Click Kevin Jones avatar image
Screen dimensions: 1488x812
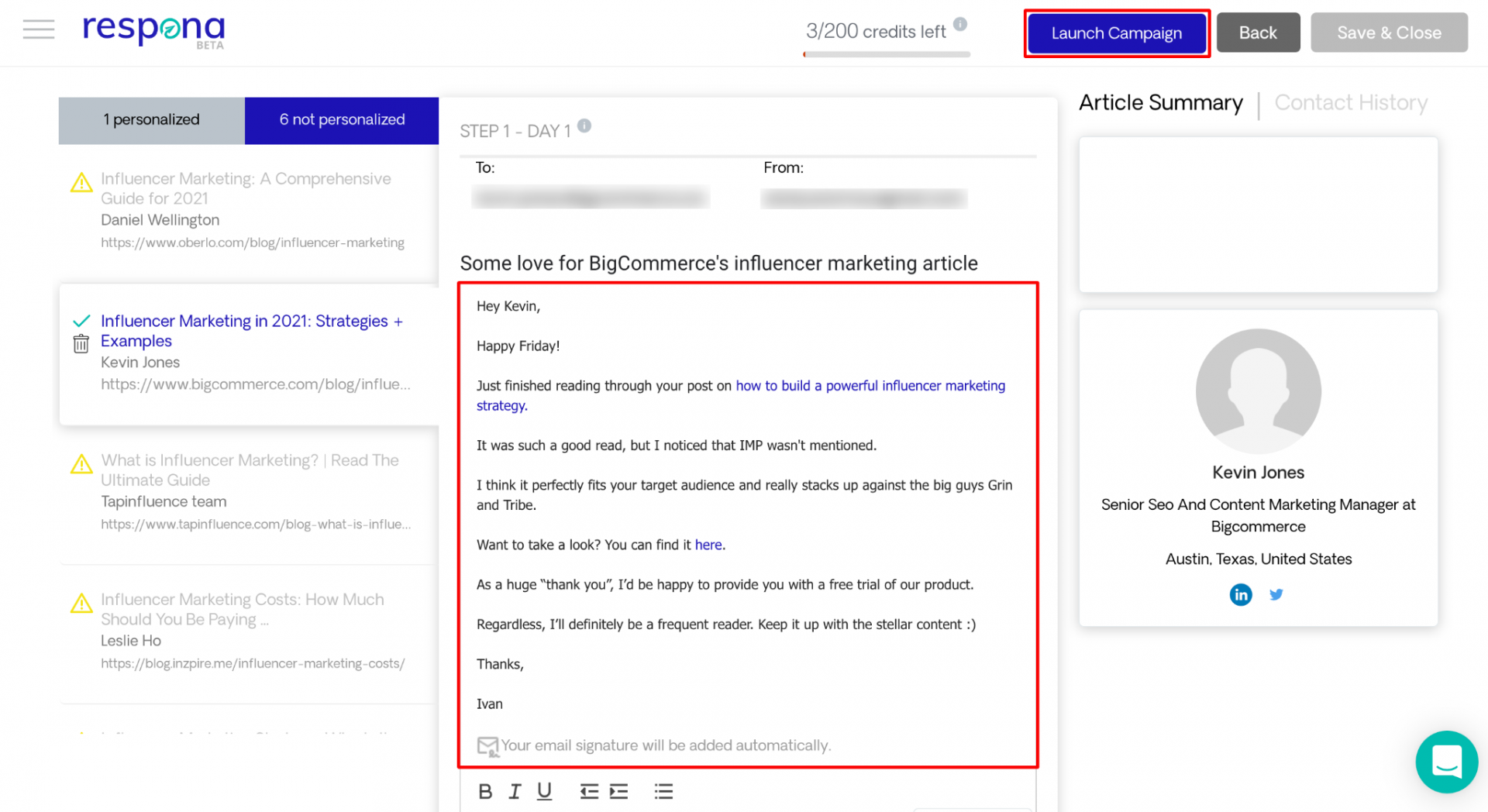pyautogui.click(x=1258, y=391)
